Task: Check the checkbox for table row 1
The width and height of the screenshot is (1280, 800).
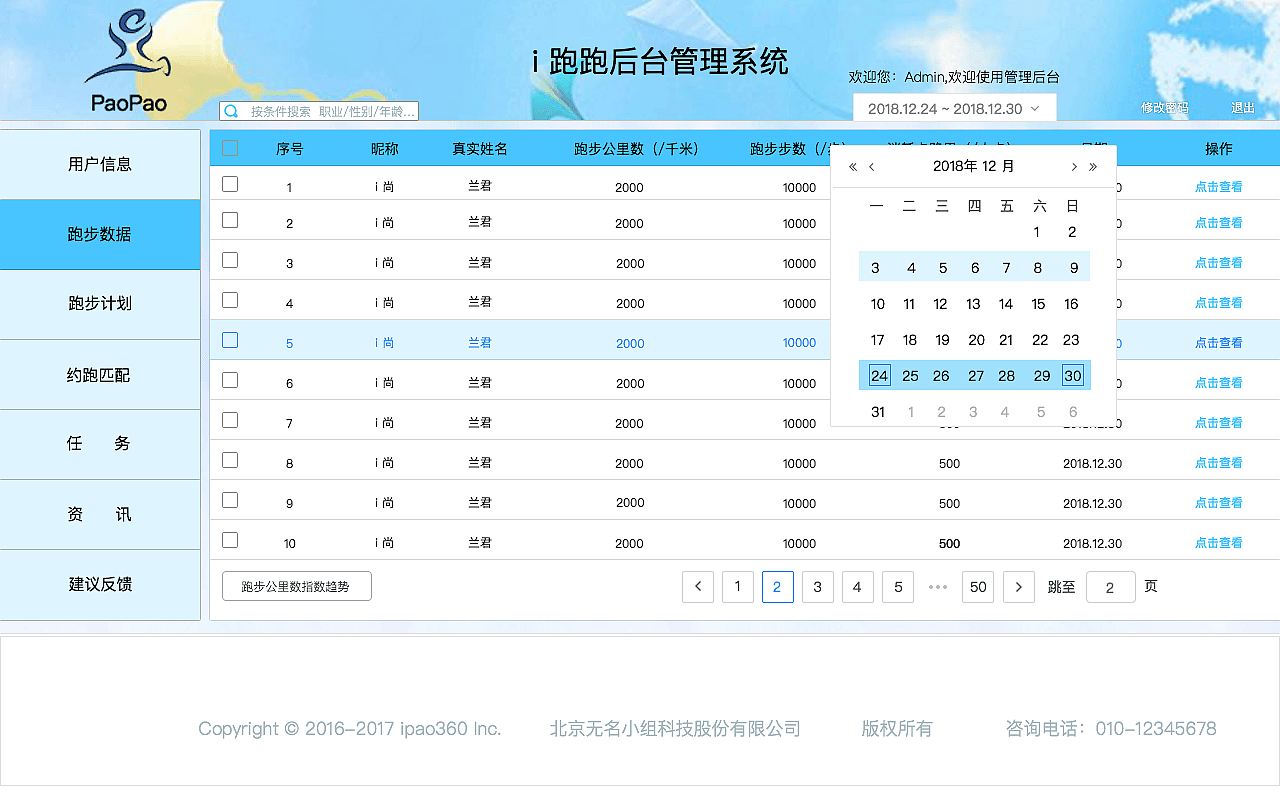Action: coord(230,183)
